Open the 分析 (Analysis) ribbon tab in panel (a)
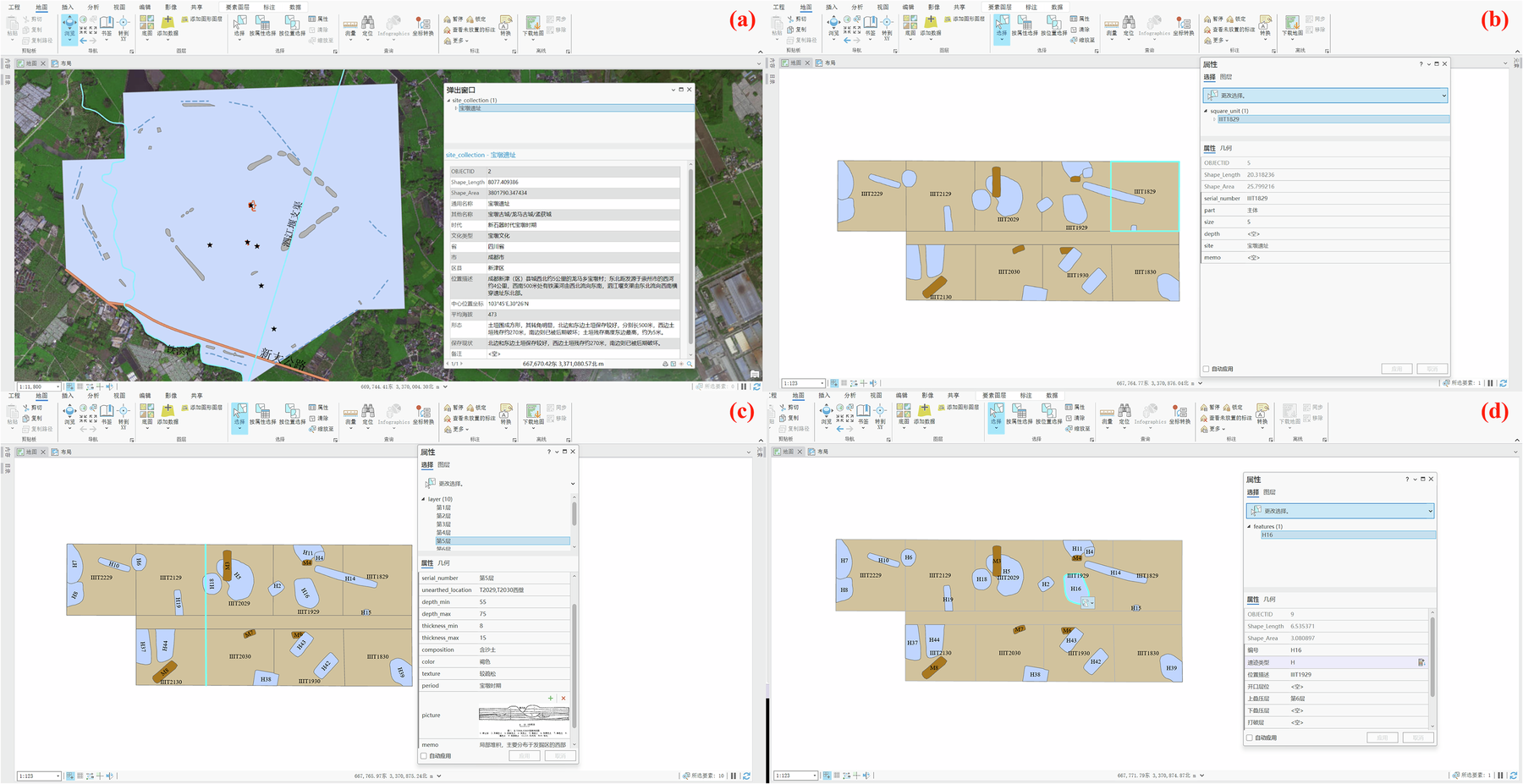Screen dimensions: 1523x784 [x=93, y=7]
